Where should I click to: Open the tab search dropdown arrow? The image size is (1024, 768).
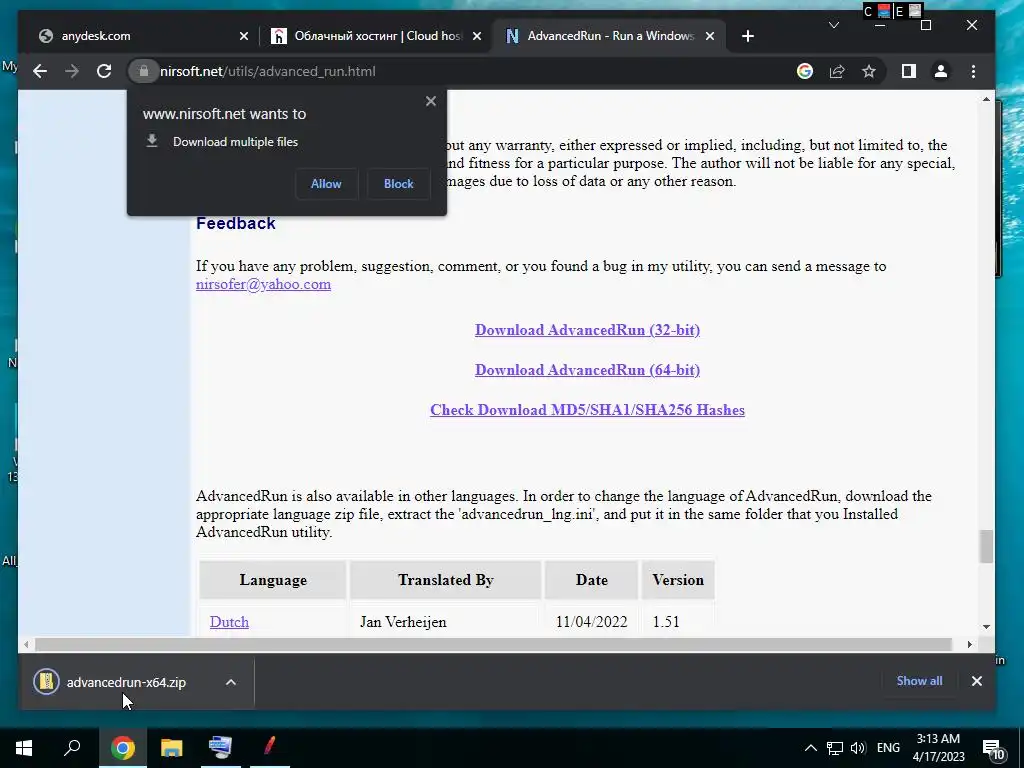(833, 25)
